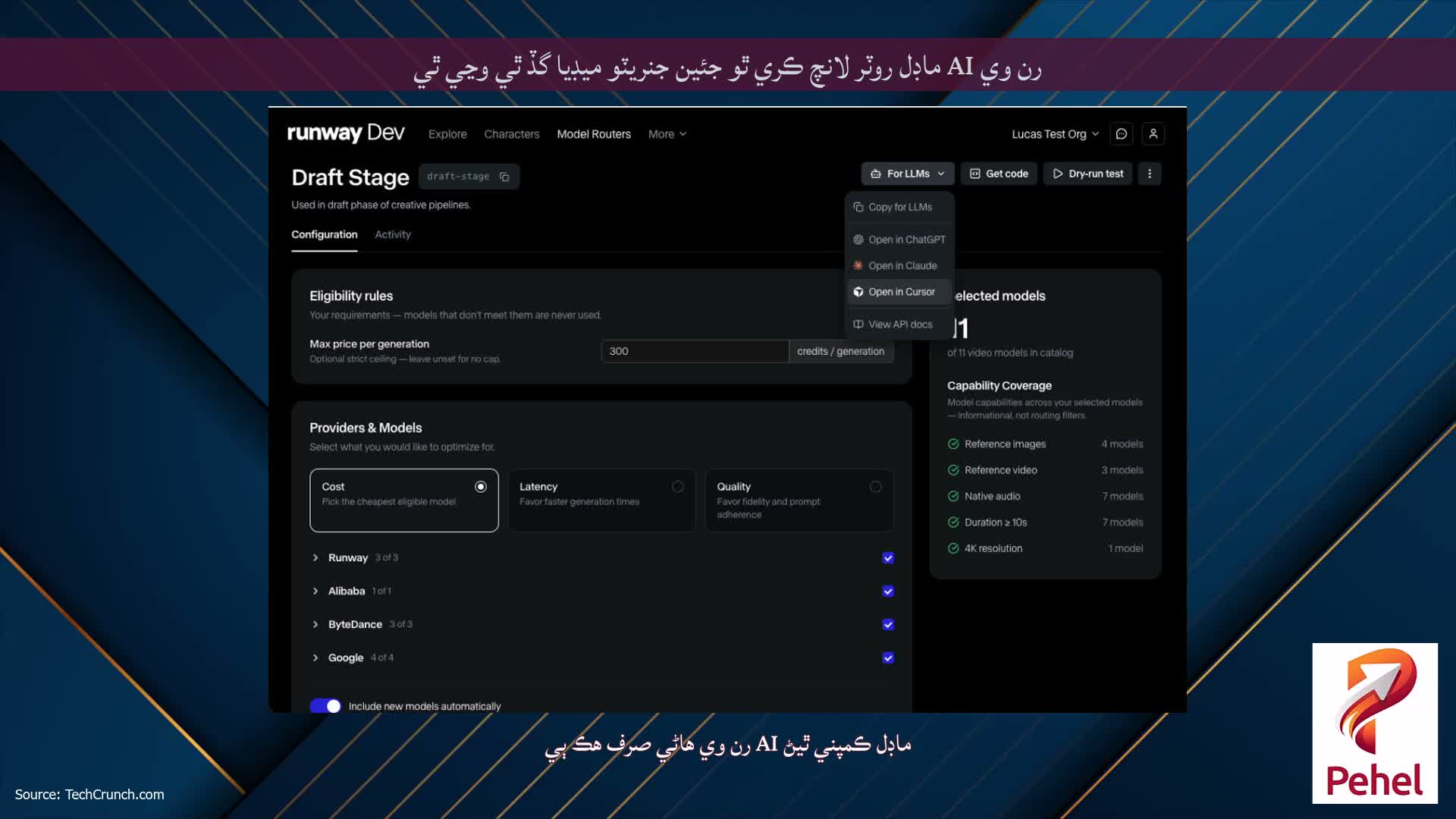Viewport: 1456px width, 819px height.
Task: Open the chat feedback icon
Action: click(x=1122, y=133)
